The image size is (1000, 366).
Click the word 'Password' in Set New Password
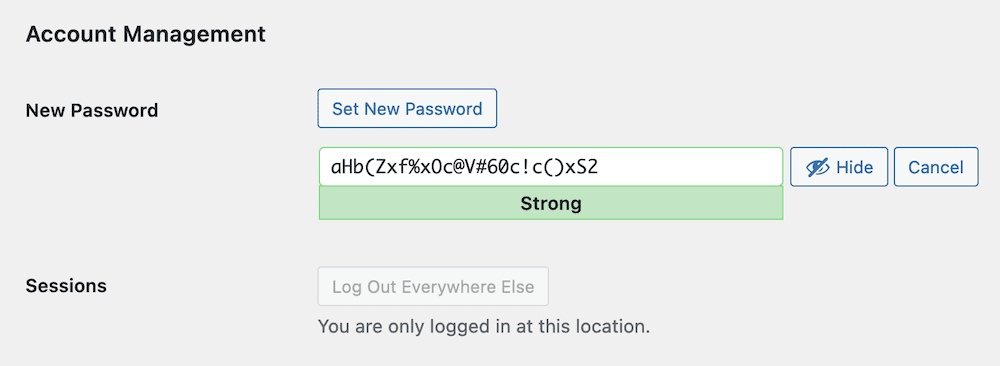tap(444, 108)
